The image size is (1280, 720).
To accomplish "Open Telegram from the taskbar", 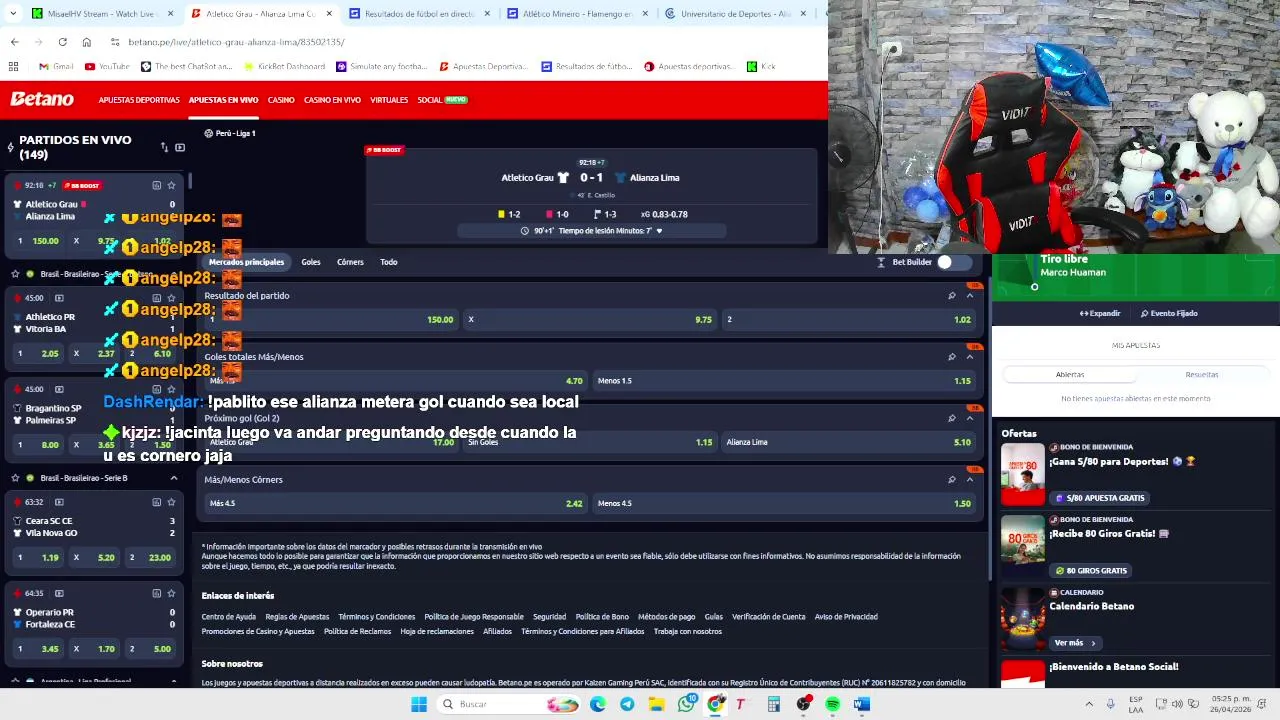I will click(x=627, y=704).
